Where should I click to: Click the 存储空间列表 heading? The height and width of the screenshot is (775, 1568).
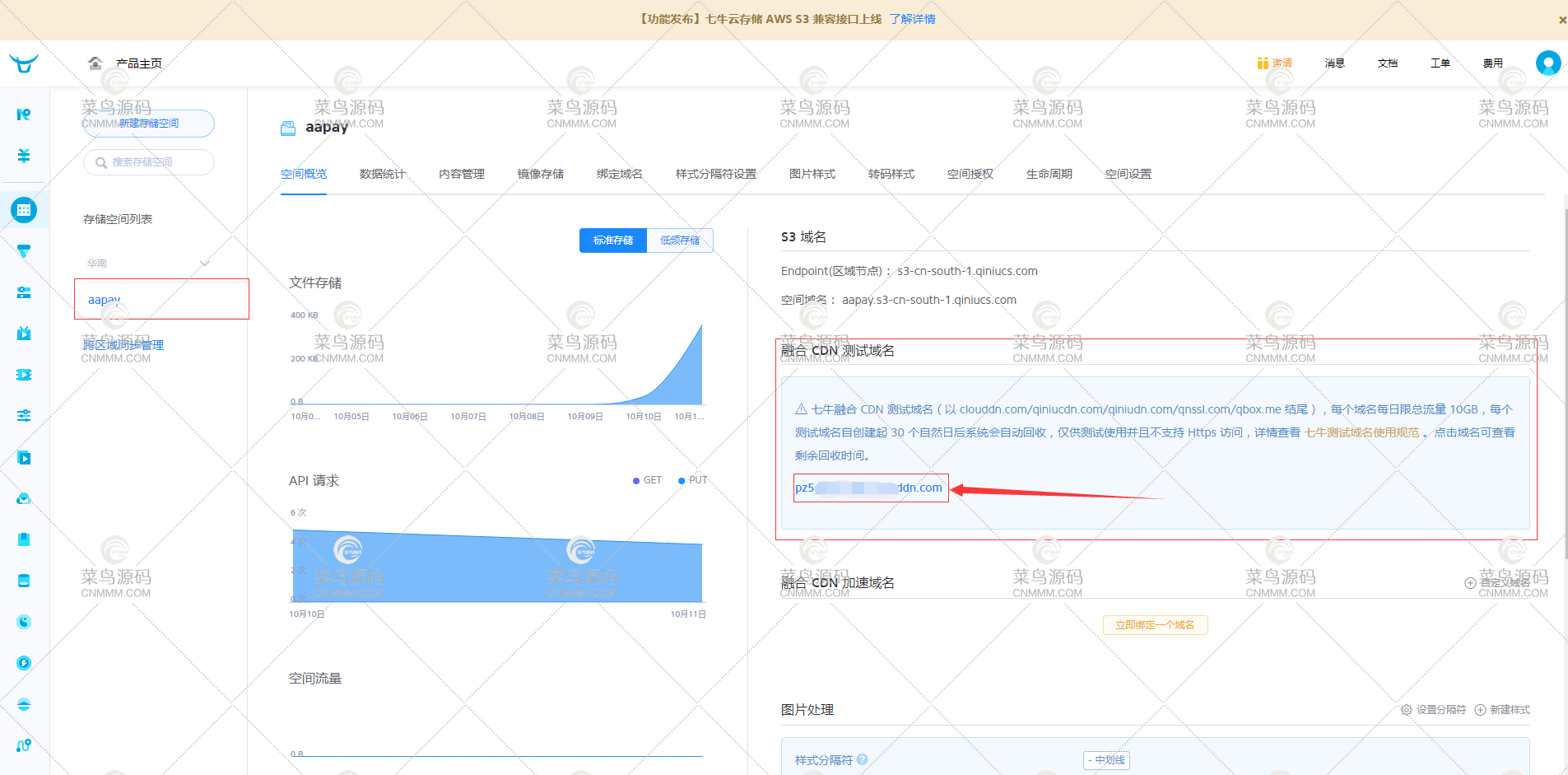click(118, 219)
